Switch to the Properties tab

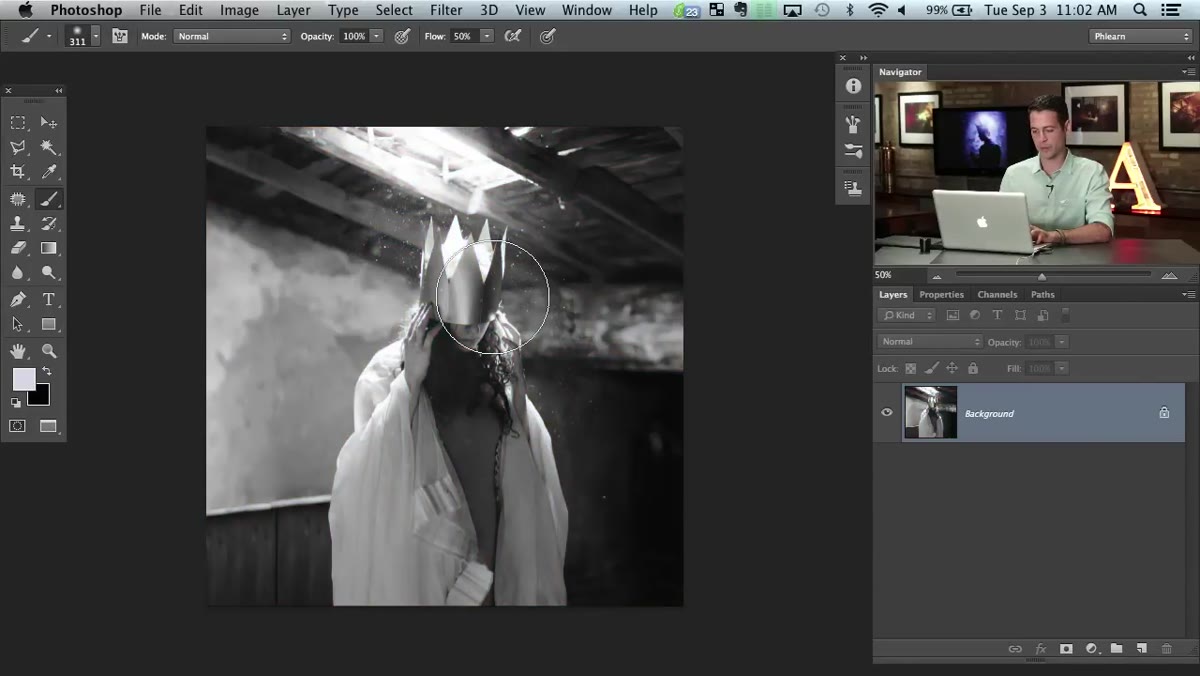(941, 294)
